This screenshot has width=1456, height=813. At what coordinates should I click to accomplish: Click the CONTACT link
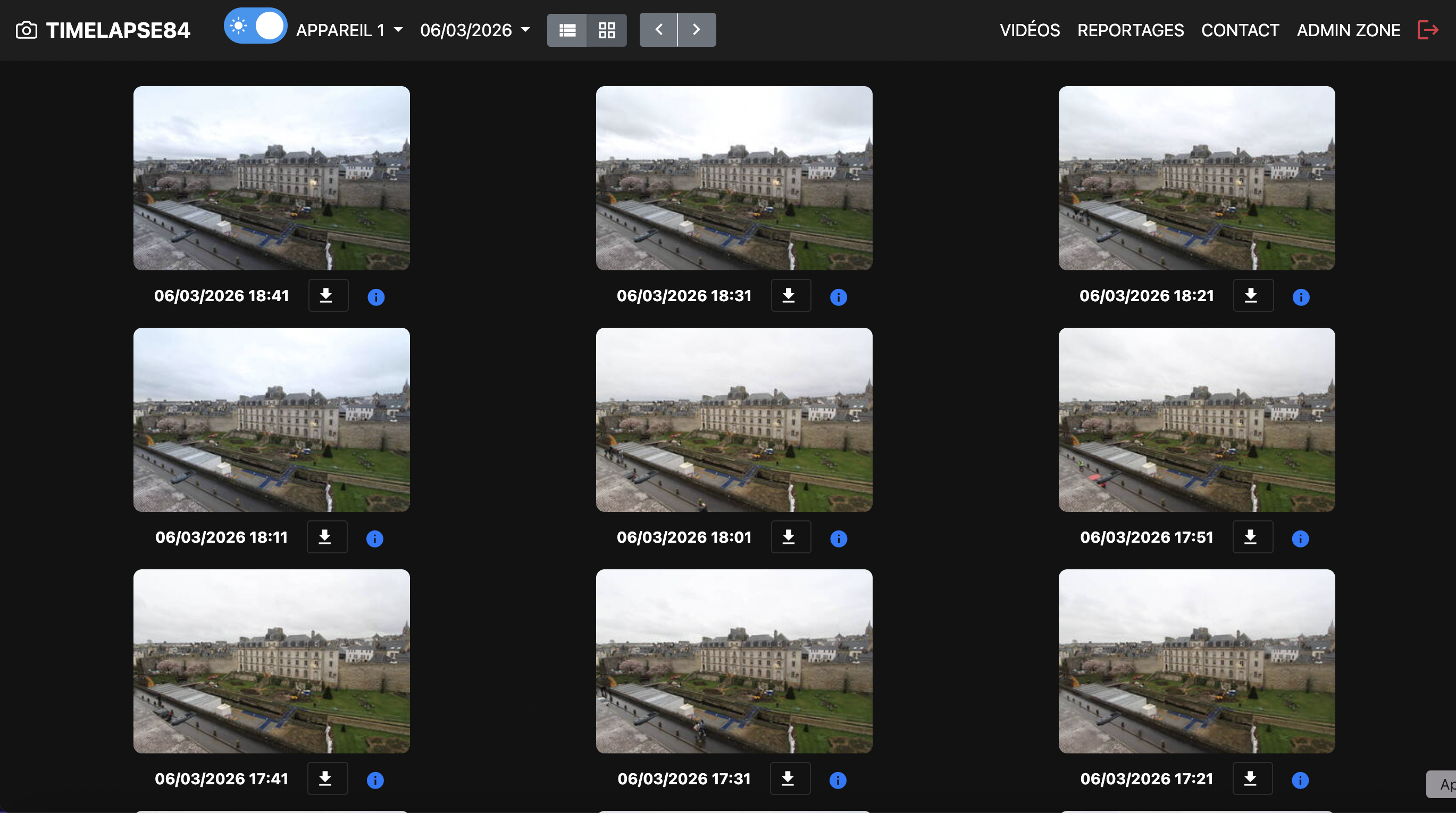pyautogui.click(x=1240, y=30)
